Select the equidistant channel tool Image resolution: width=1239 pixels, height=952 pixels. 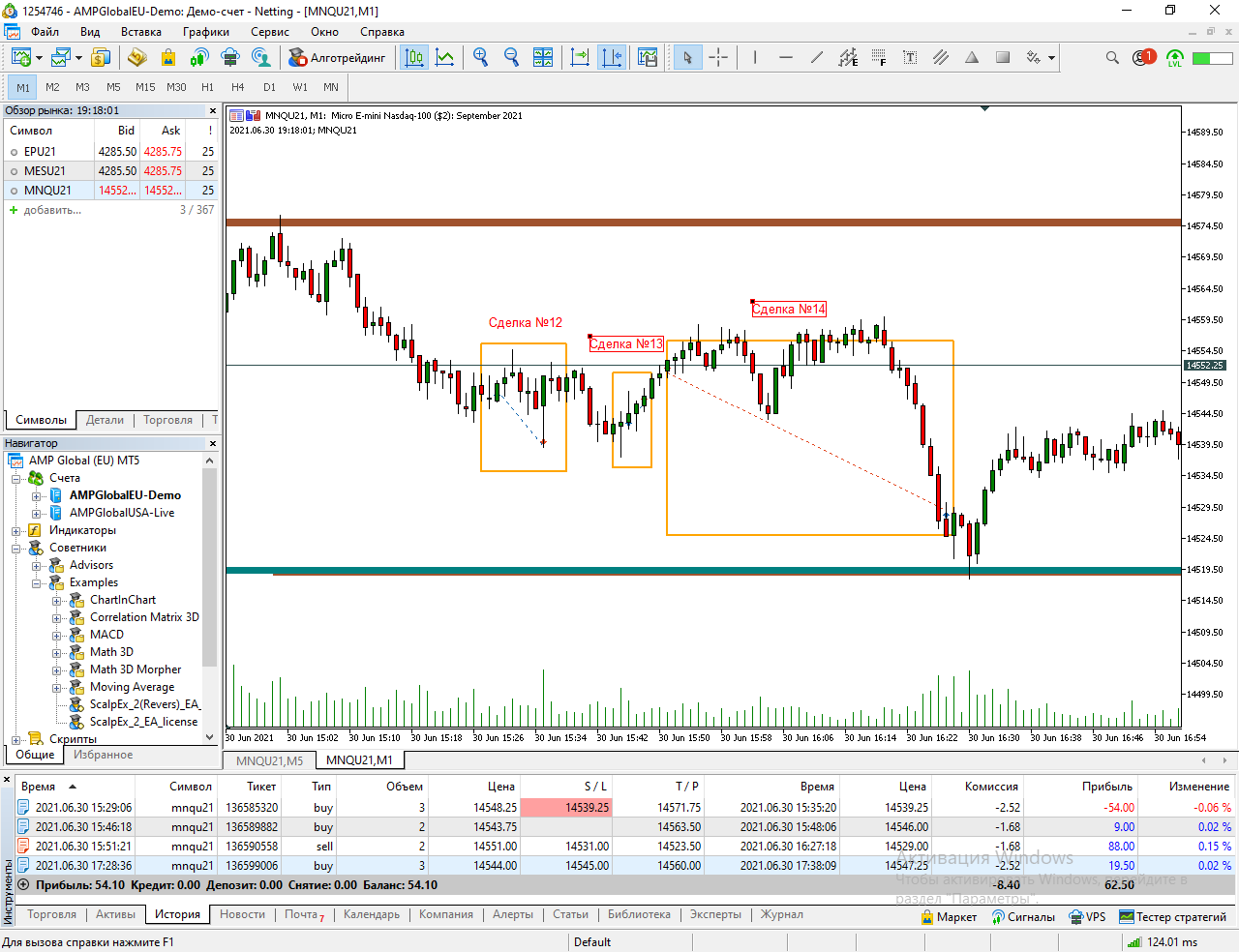tap(848, 58)
